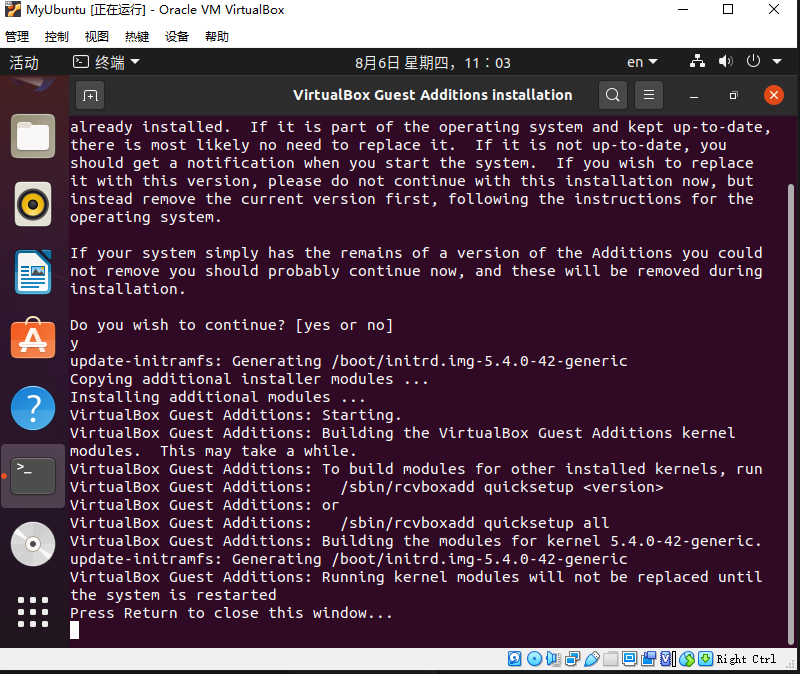Click the 活动 Activities button
This screenshot has height=674, width=800.
[24, 63]
